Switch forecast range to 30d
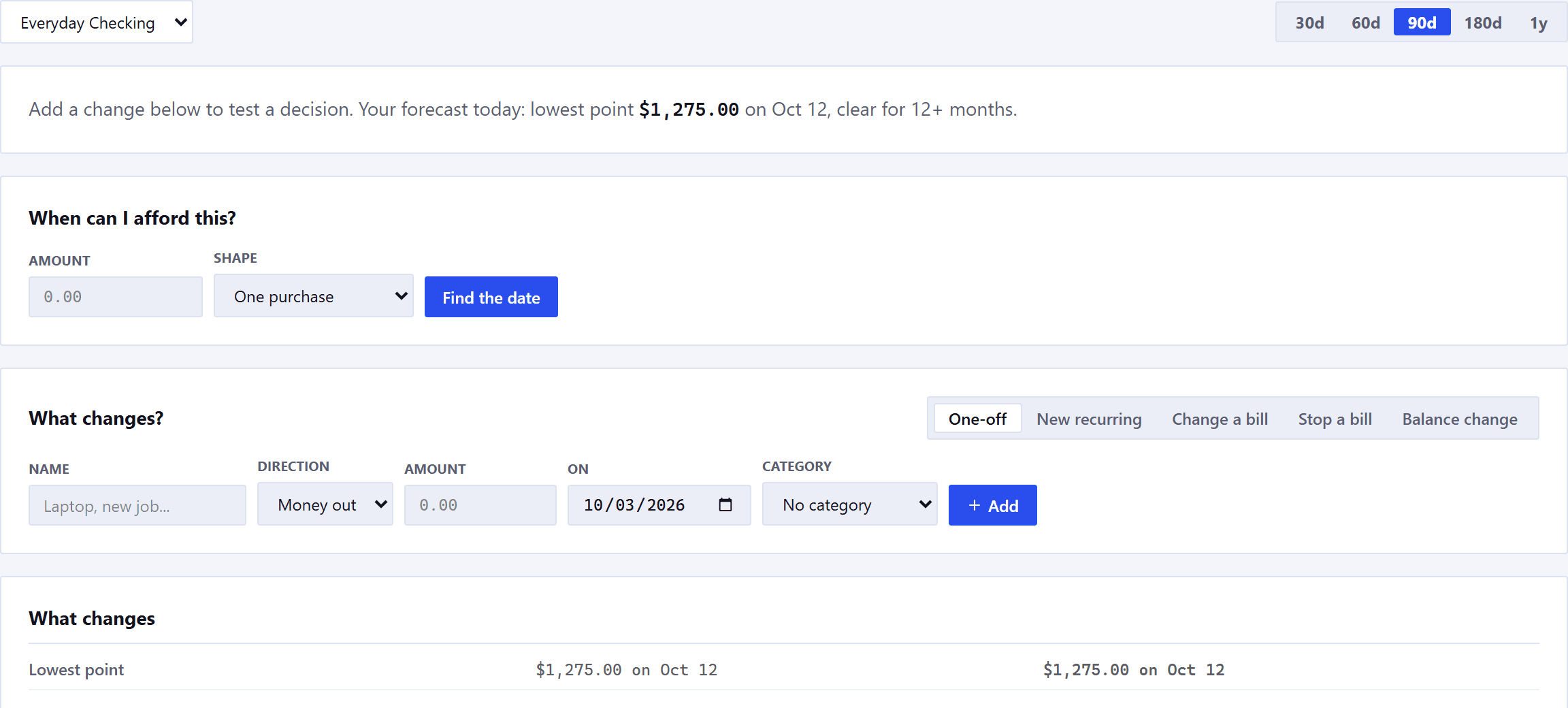The width and height of the screenshot is (1568, 708). pos(1309,22)
